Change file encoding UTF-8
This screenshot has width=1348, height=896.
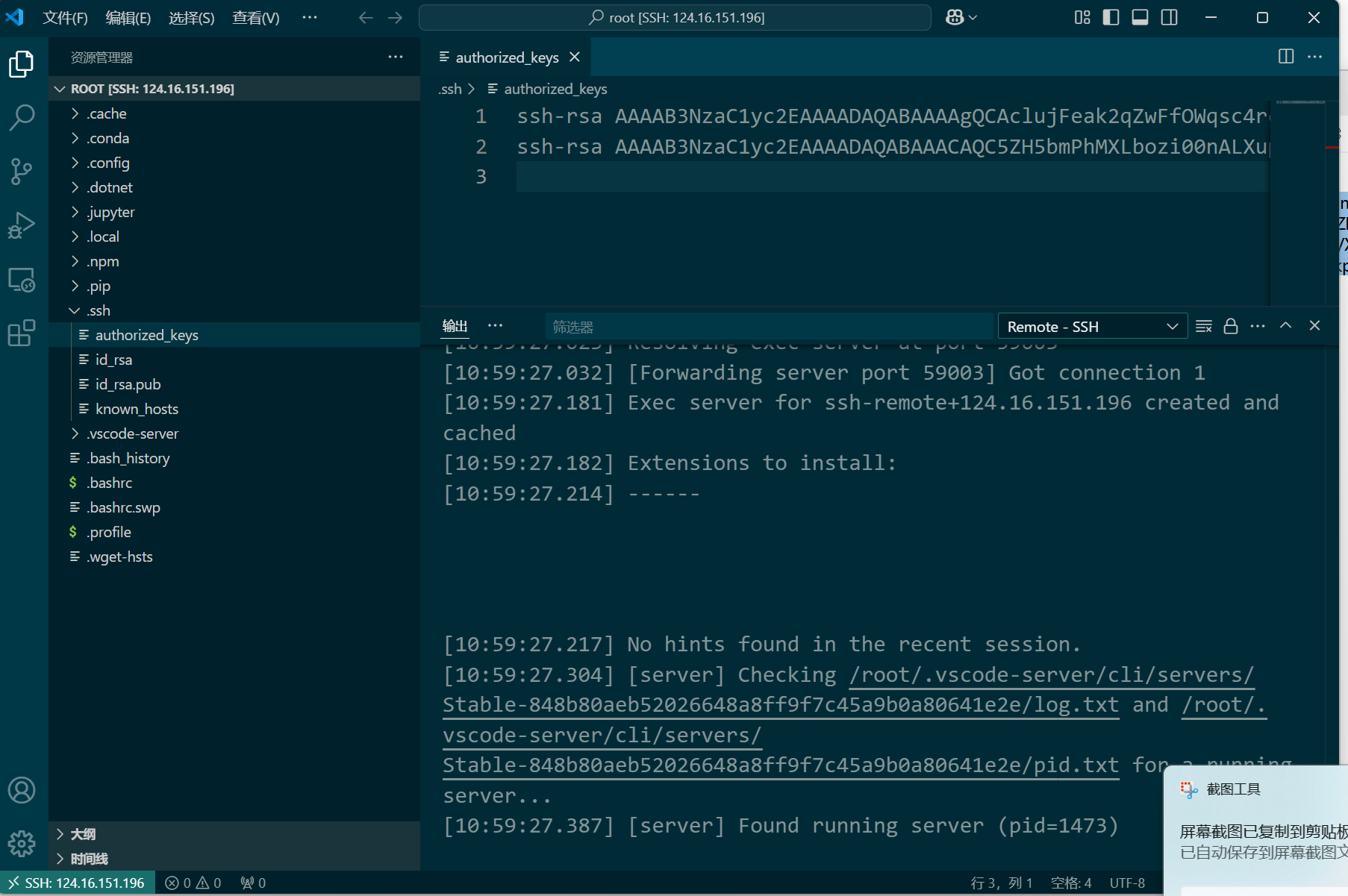click(x=1127, y=883)
